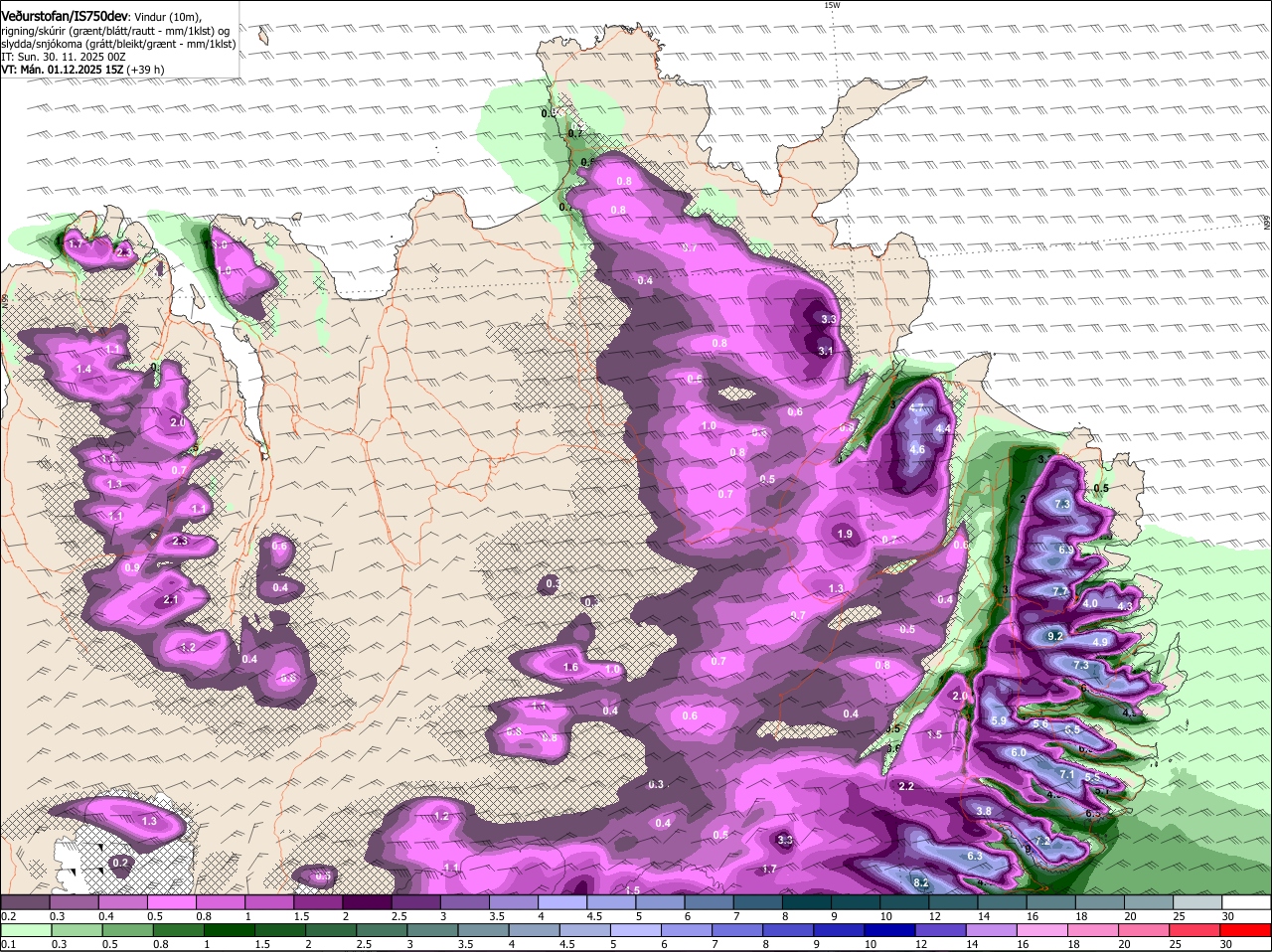Click the 6.0 precipitation value on the map
The width and height of the screenshot is (1272, 952).
tap(1019, 753)
